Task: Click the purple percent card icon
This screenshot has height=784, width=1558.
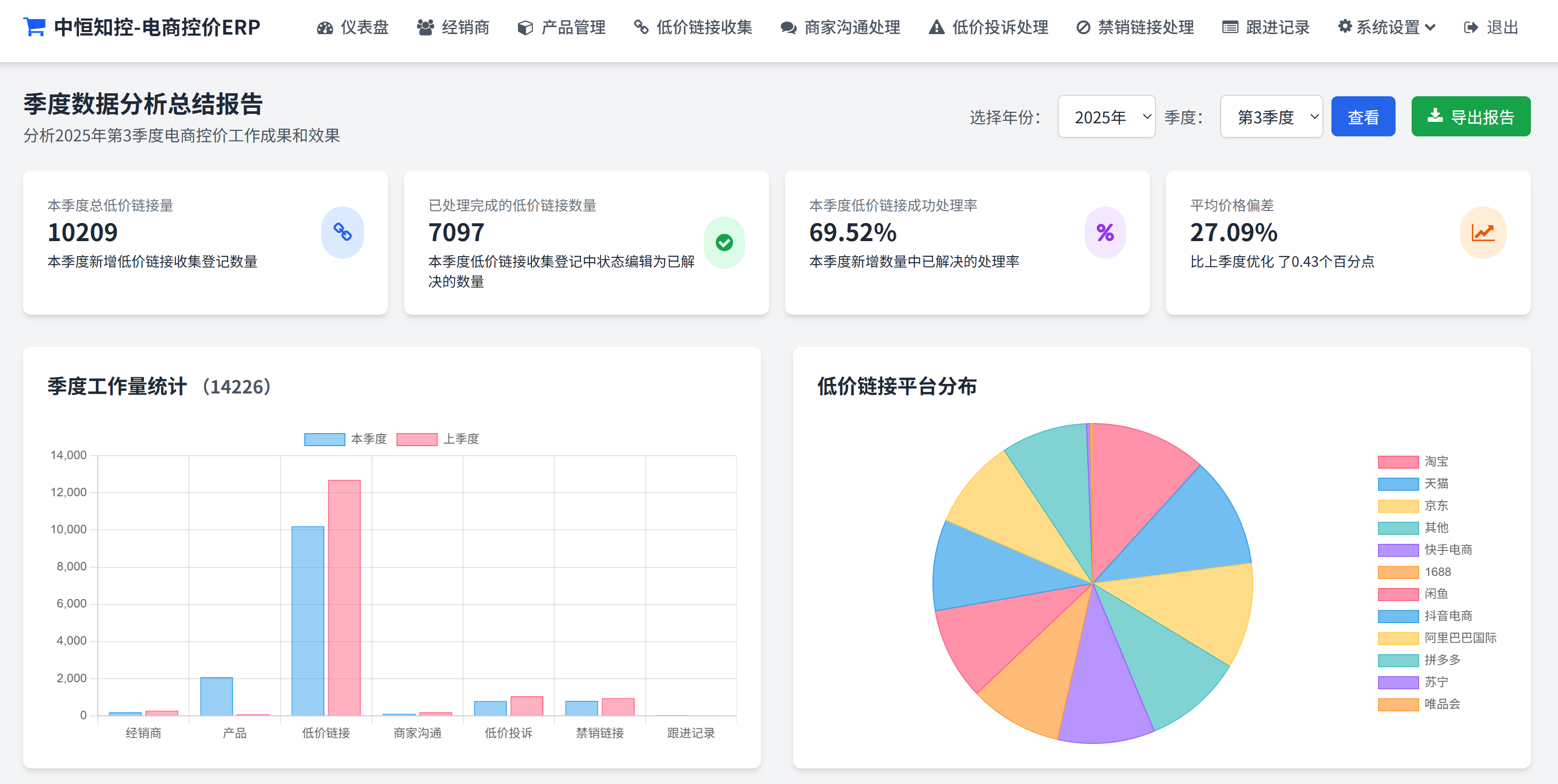Action: tap(1105, 232)
